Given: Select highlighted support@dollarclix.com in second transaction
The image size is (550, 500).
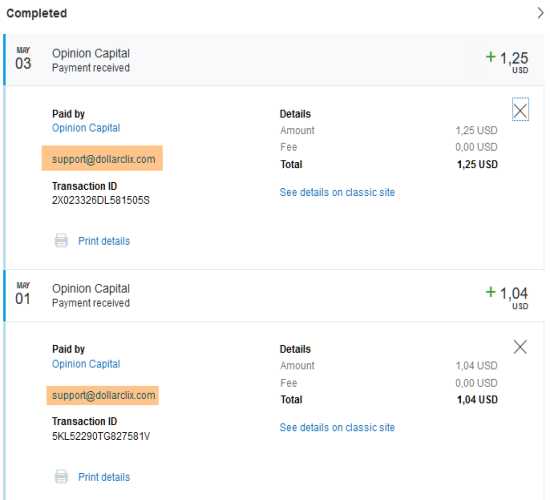Looking at the screenshot, I should click(103, 395).
